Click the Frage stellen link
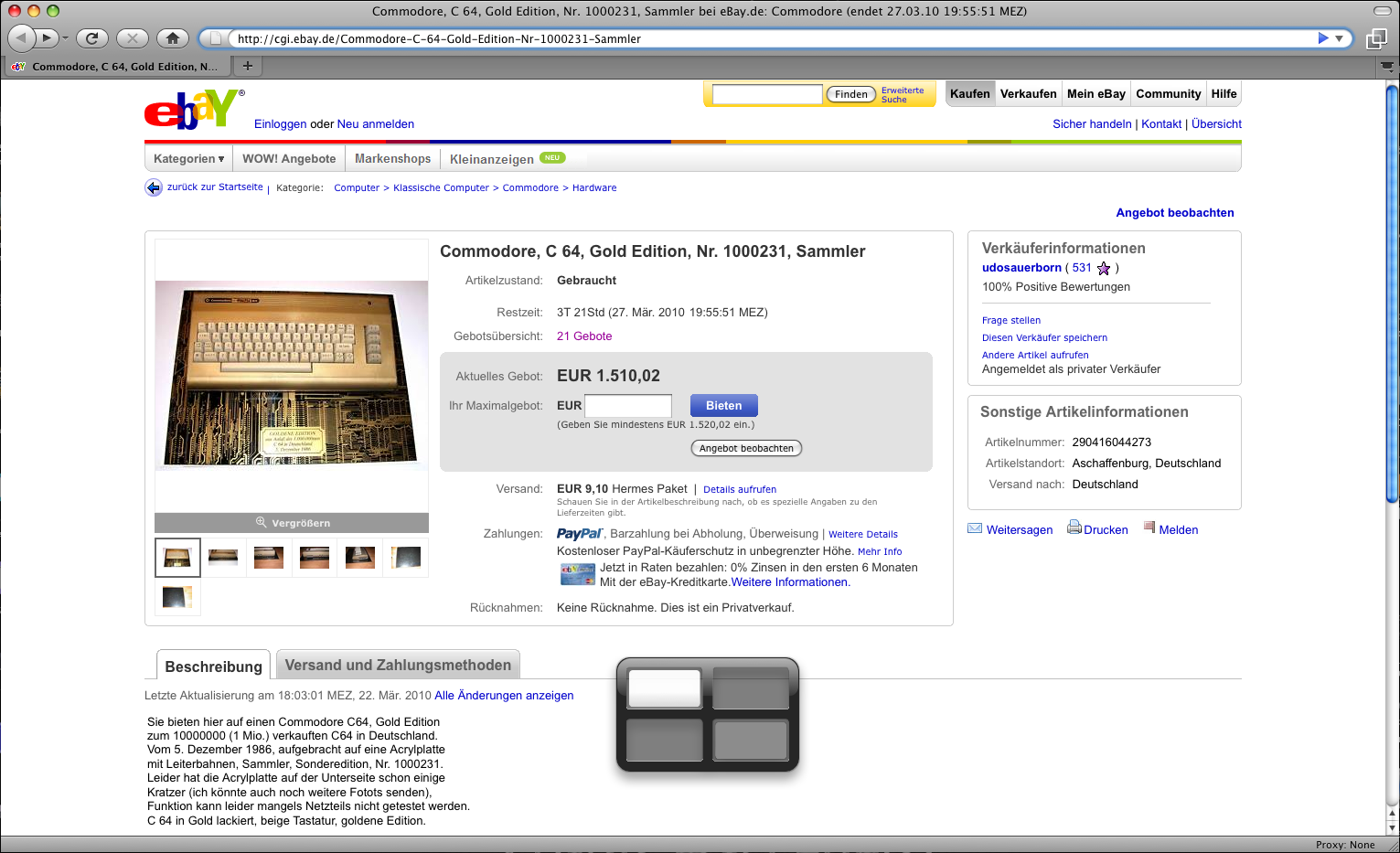This screenshot has height=853, width=1400. [1011, 320]
